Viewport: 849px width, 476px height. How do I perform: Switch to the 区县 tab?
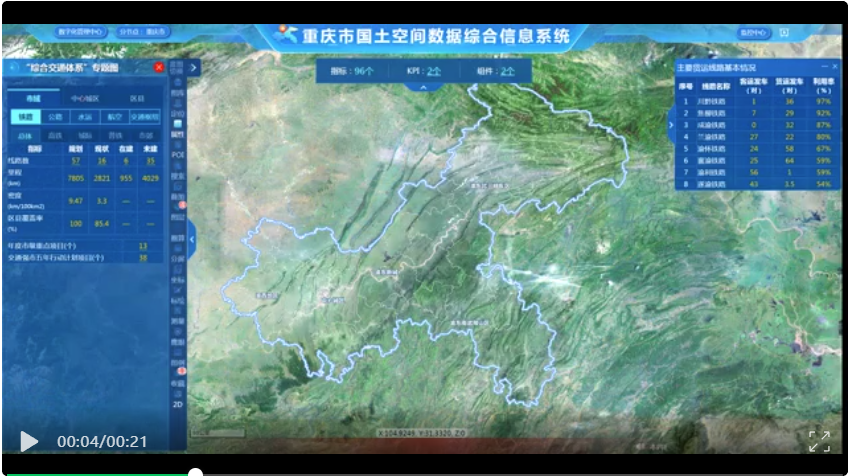137,99
